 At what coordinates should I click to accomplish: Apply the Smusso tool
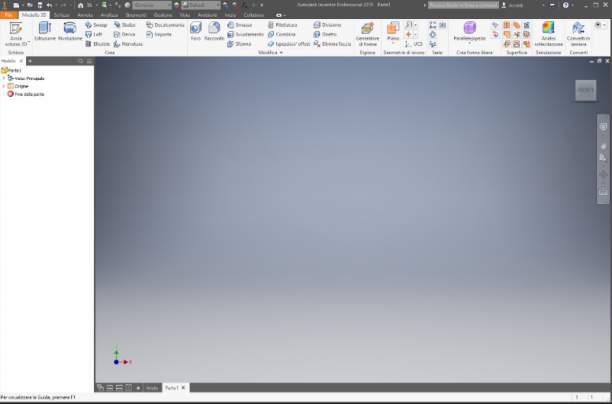click(x=240, y=25)
